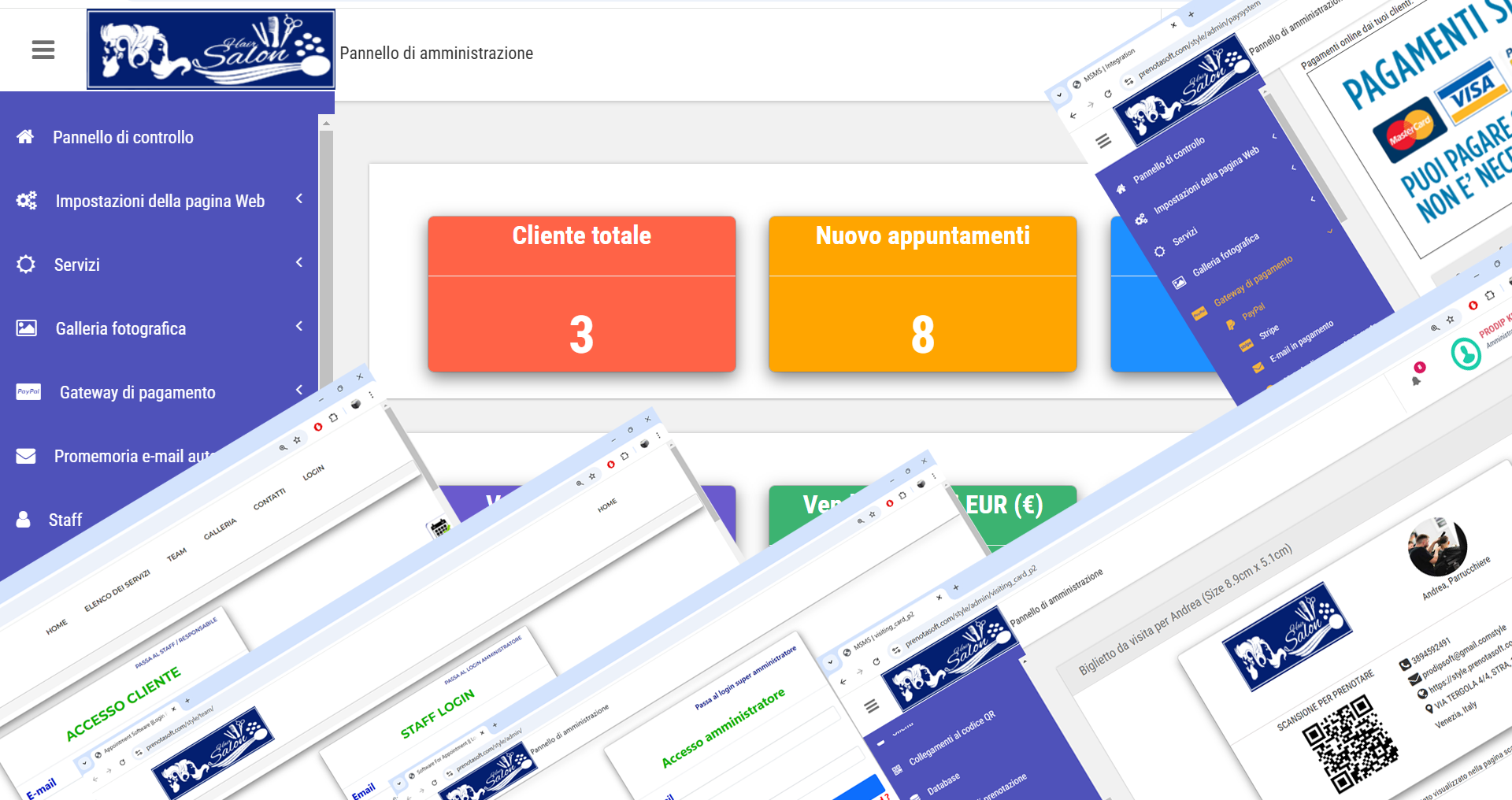Click LOGIN in client window navigation
1512x800 pixels.
coord(313,472)
